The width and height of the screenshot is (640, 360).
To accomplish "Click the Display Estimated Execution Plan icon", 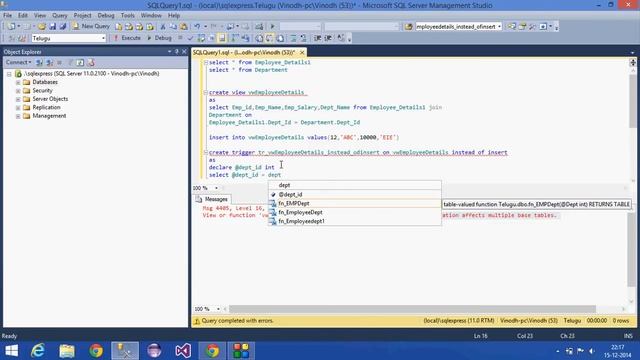I will (x=201, y=38).
